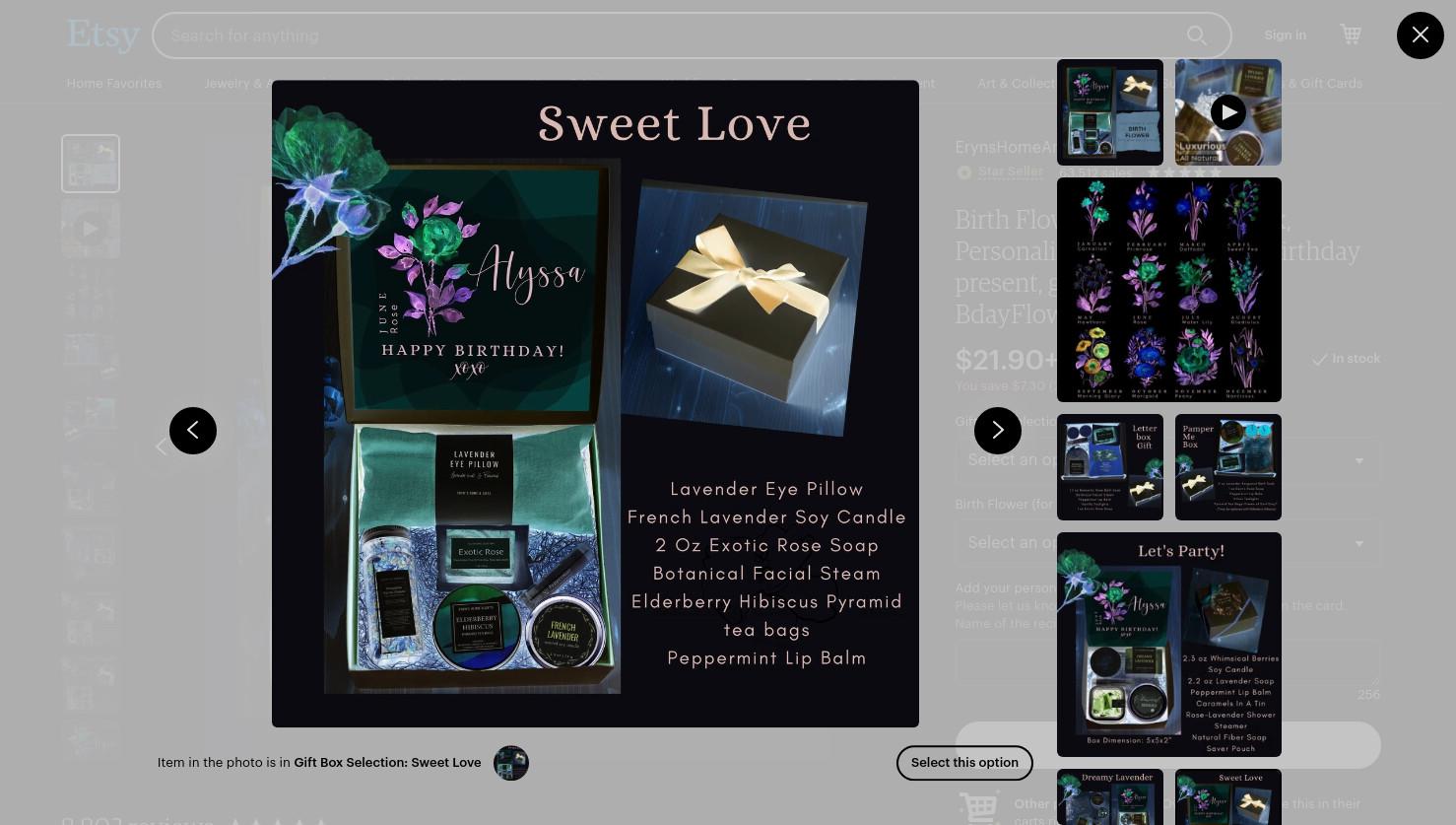Show the next photo with right arrow
The height and width of the screenshot is (825, 1456).
click(998, 431)
